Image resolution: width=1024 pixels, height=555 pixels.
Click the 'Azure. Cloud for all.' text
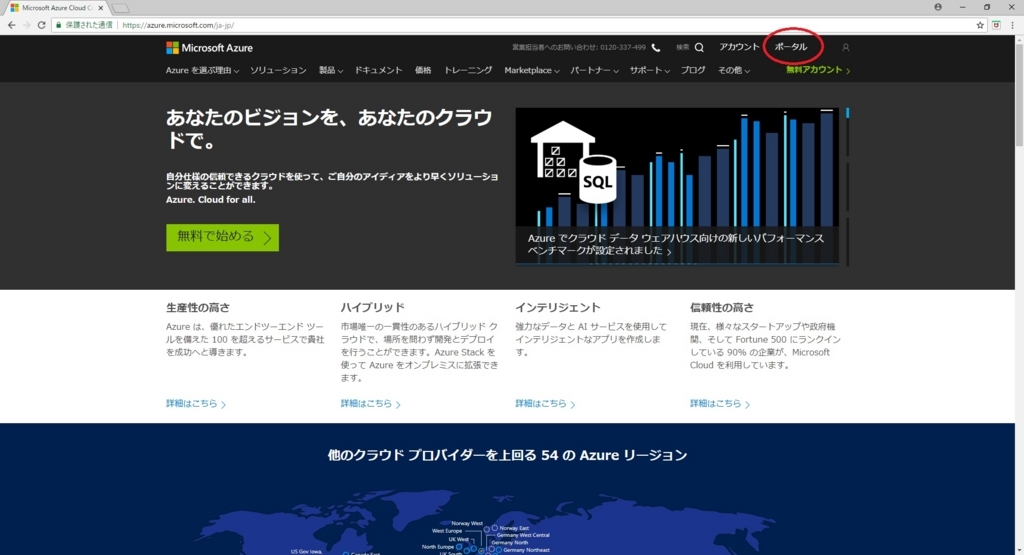pos(210,200)
